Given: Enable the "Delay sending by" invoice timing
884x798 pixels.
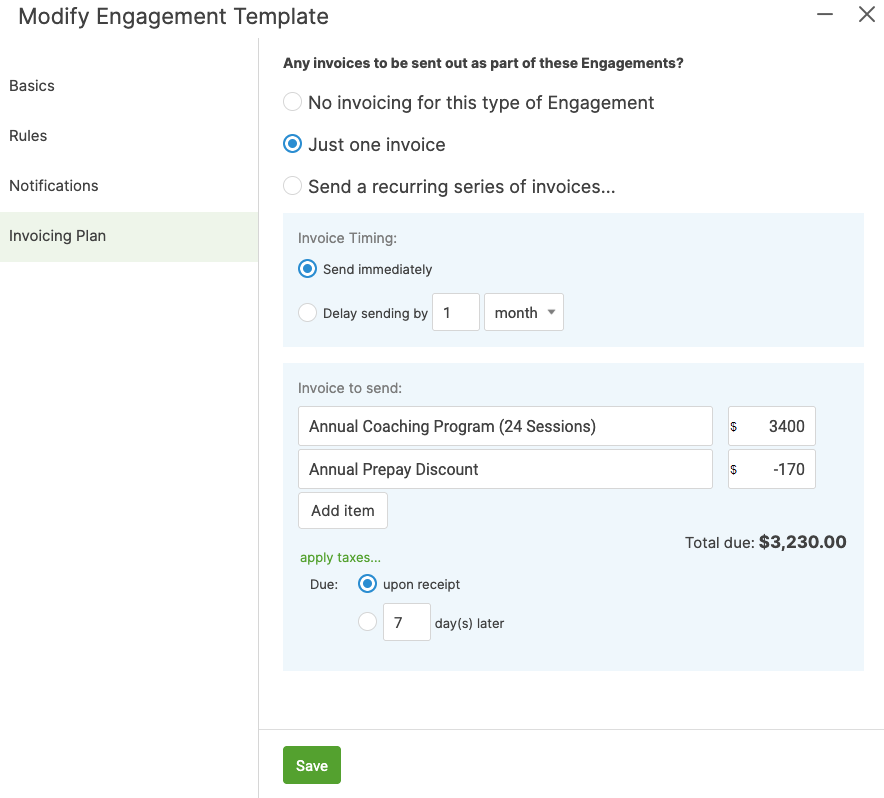Looking at the screenshot, I should tap(307, 312).
